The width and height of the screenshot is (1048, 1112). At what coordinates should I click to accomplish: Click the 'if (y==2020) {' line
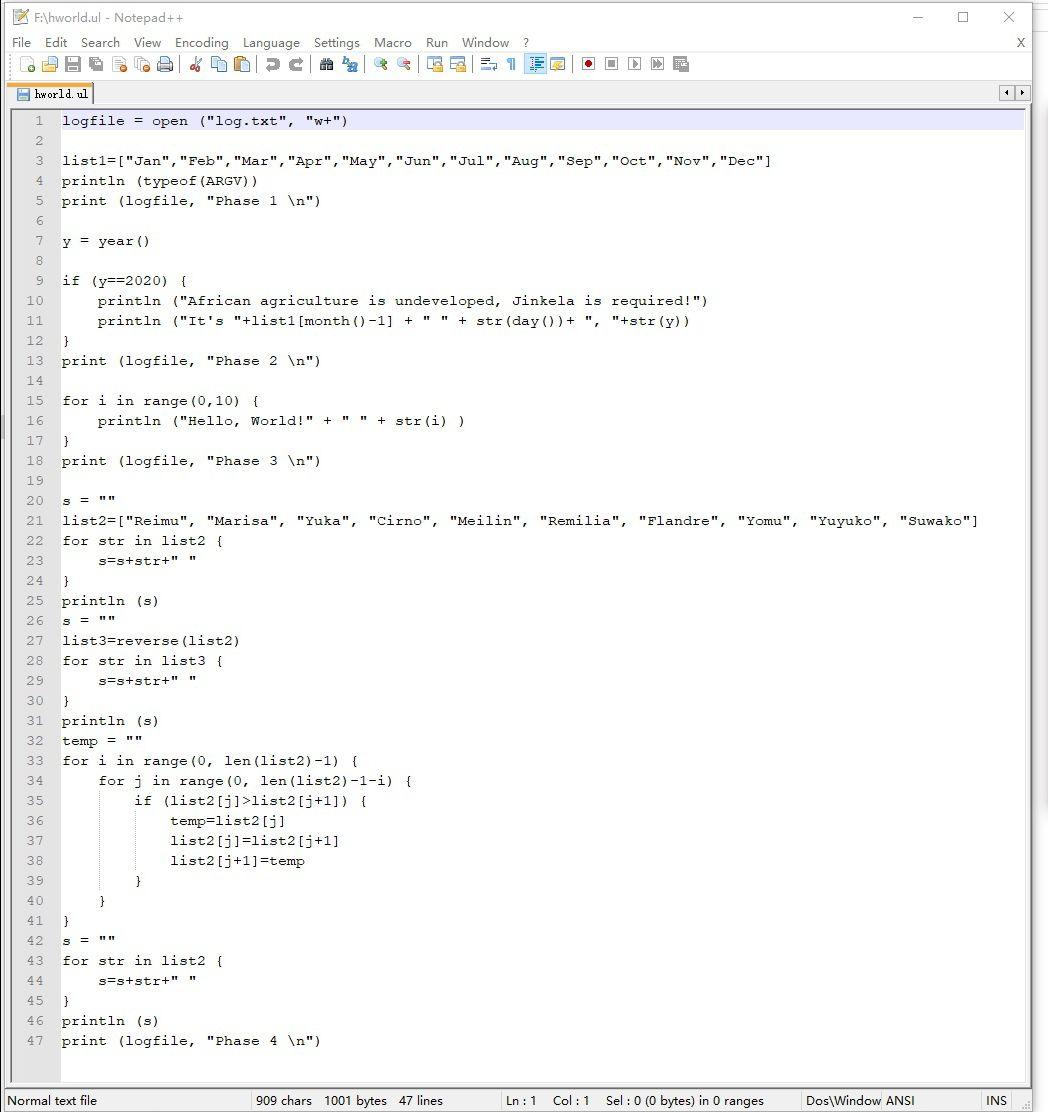pos(124,281)
